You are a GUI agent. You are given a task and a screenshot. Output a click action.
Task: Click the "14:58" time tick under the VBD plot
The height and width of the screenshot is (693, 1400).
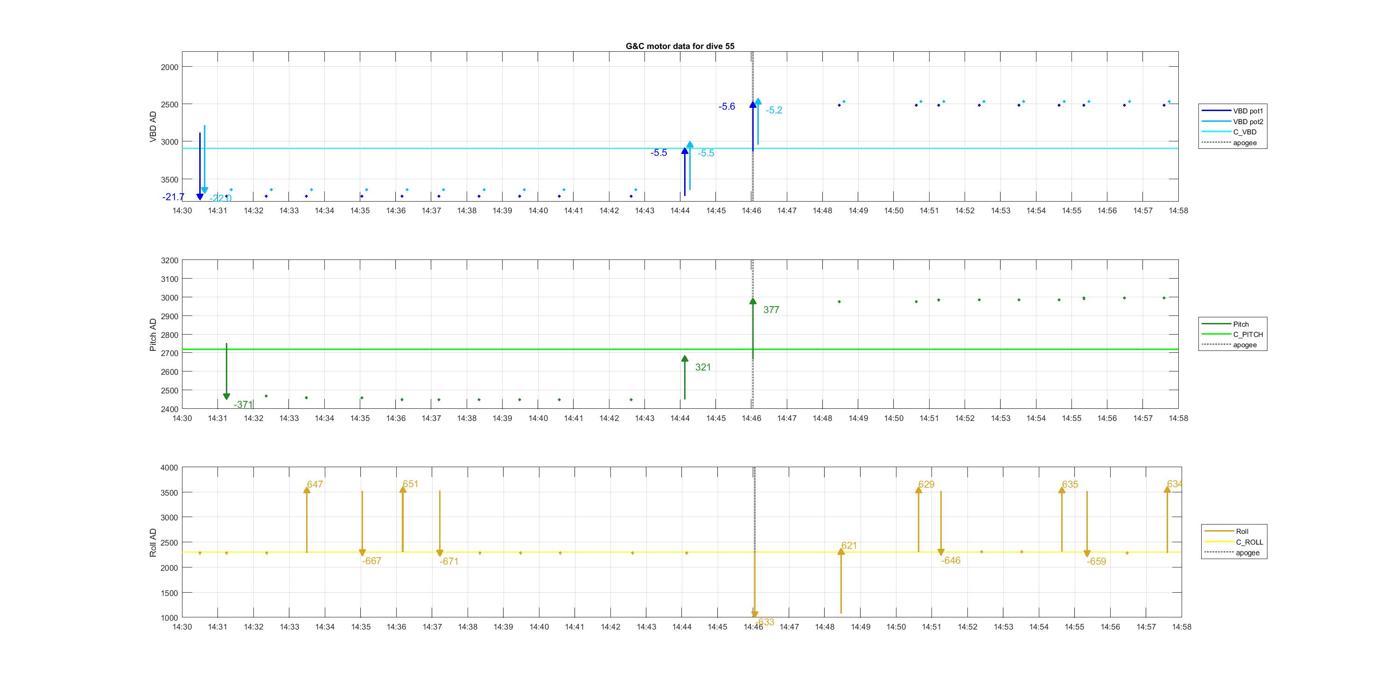pyautogui.click(x=1178, y=211)
